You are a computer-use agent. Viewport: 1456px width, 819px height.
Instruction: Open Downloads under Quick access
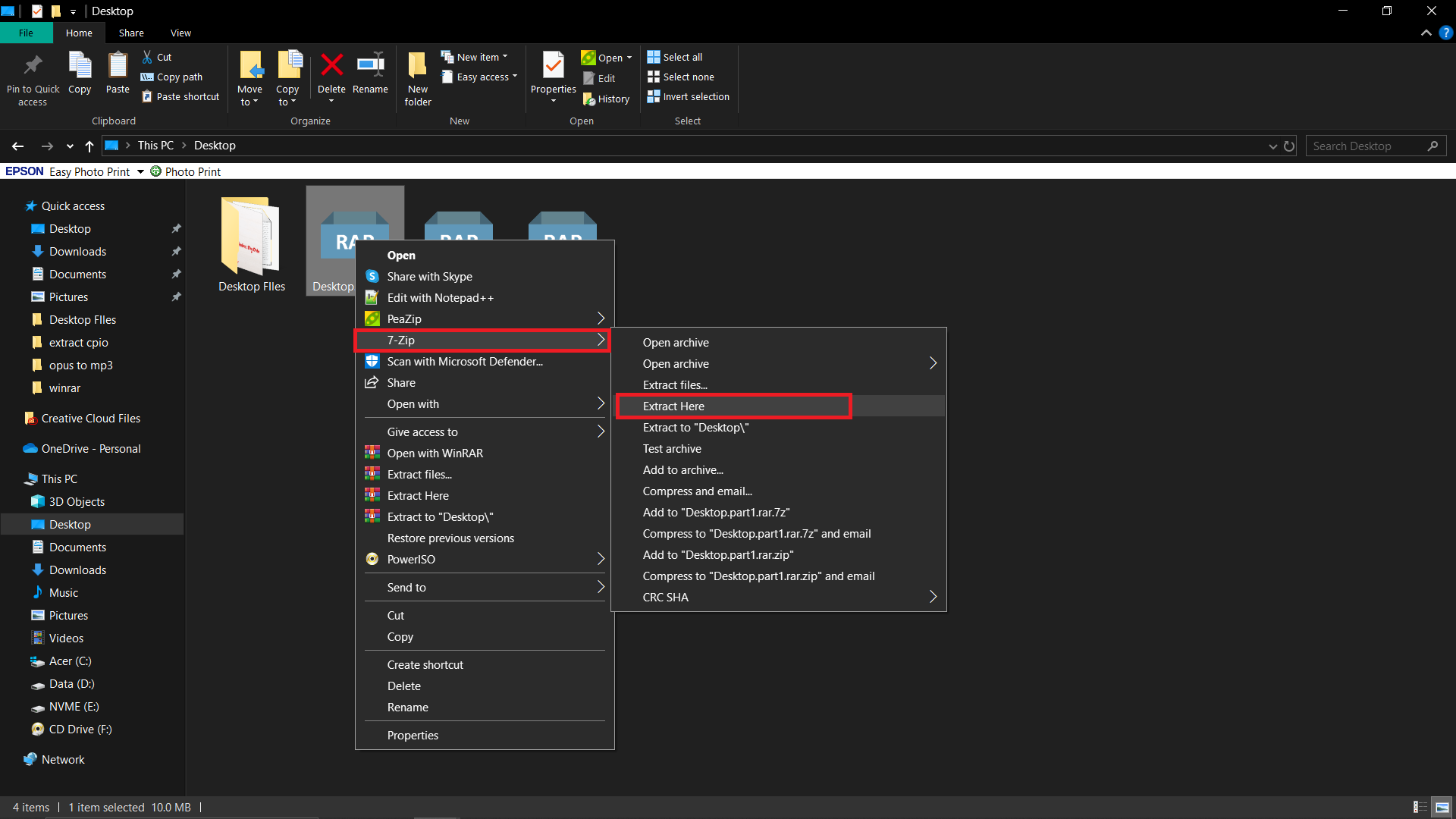(x=77, y=252)
